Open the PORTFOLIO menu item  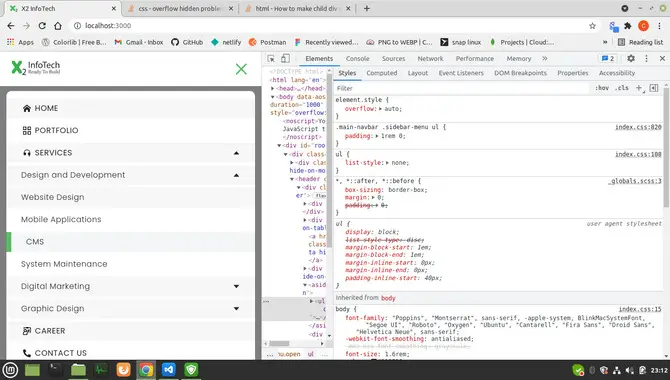tap(130, 130)
